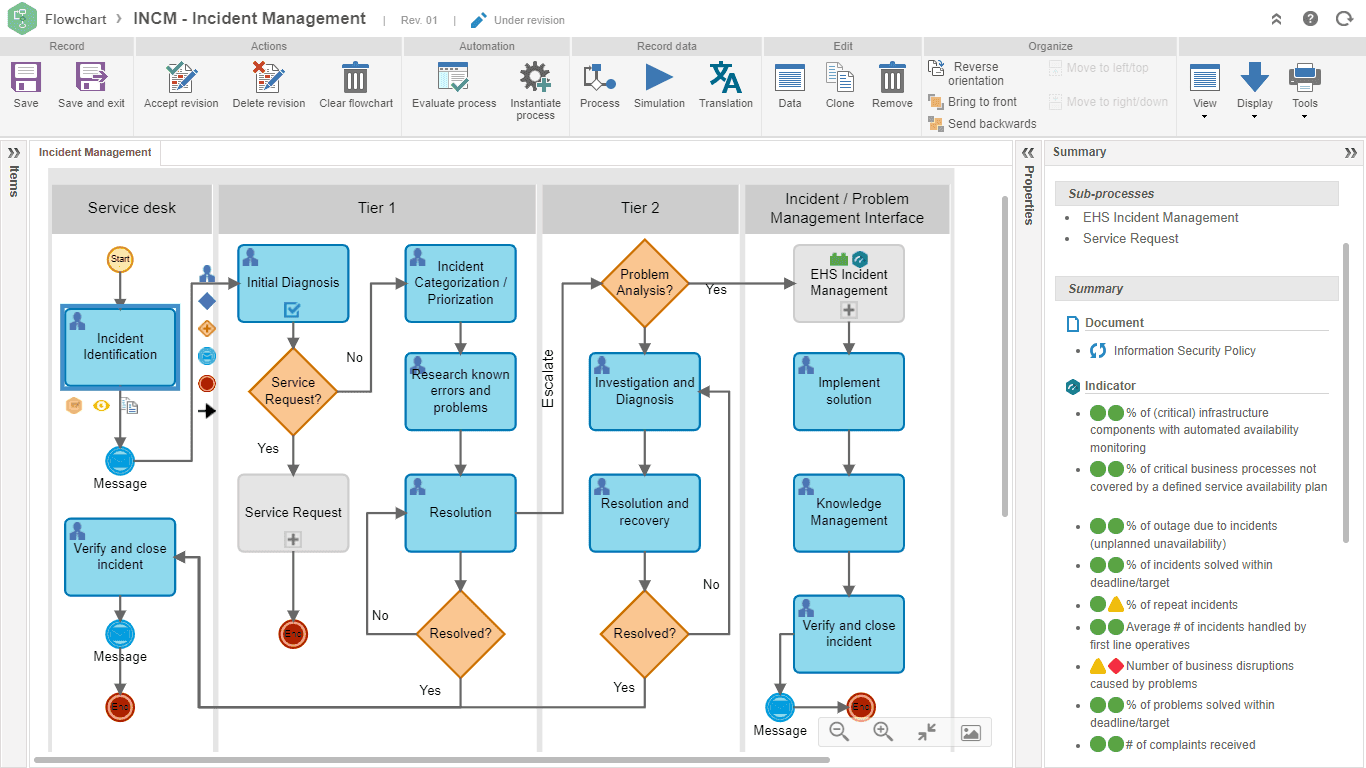Viewport: 1366px width, 768px height.
Task: Open the Tools dropdown
Action: point(1305,90)
